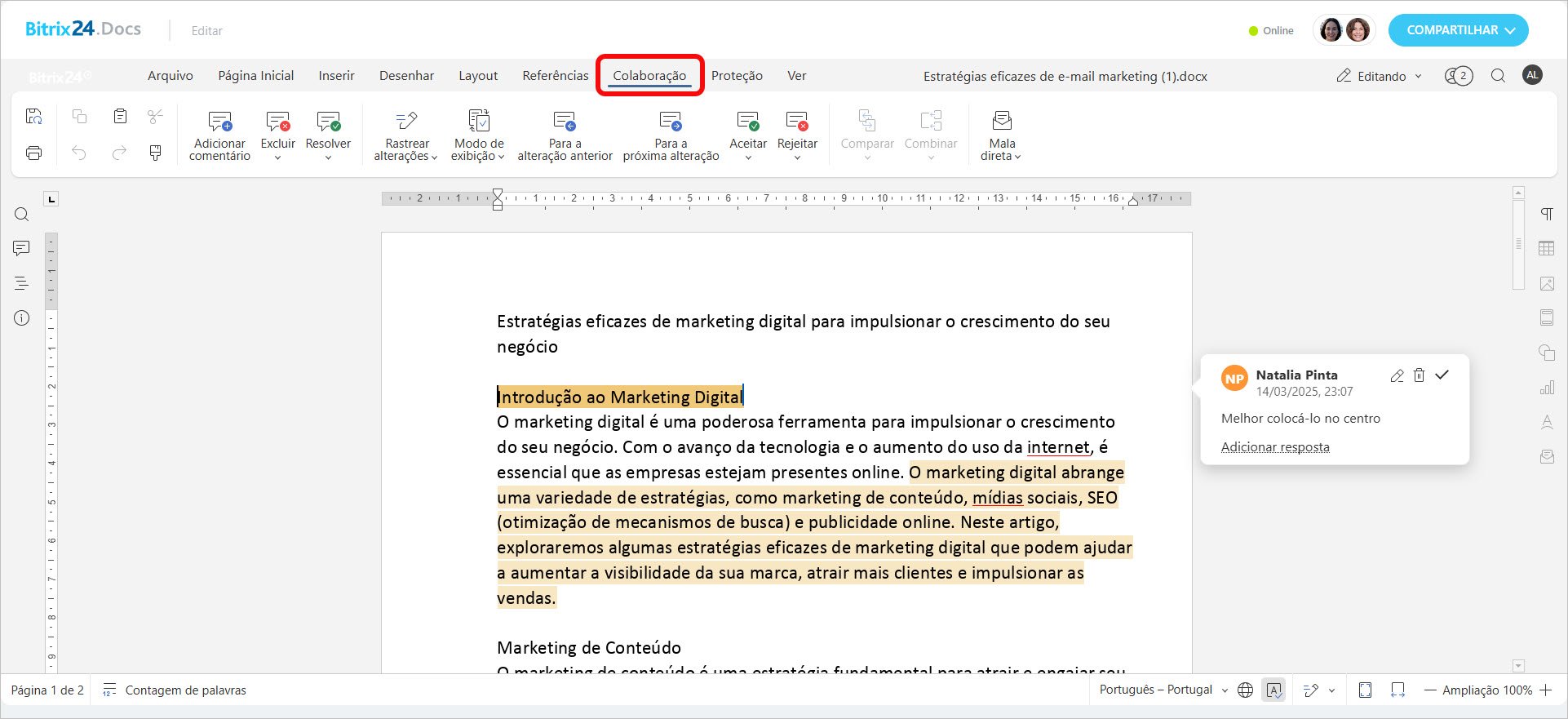The height and width of the screenshot is (719, 1568).
Task: Go to the next change
Action: 671,122
